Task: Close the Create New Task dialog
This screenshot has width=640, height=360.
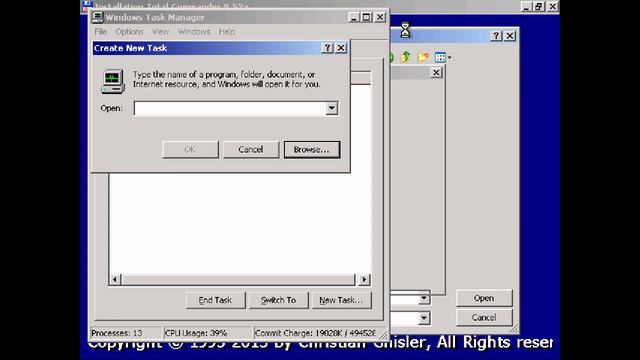Action: (341, 48)
